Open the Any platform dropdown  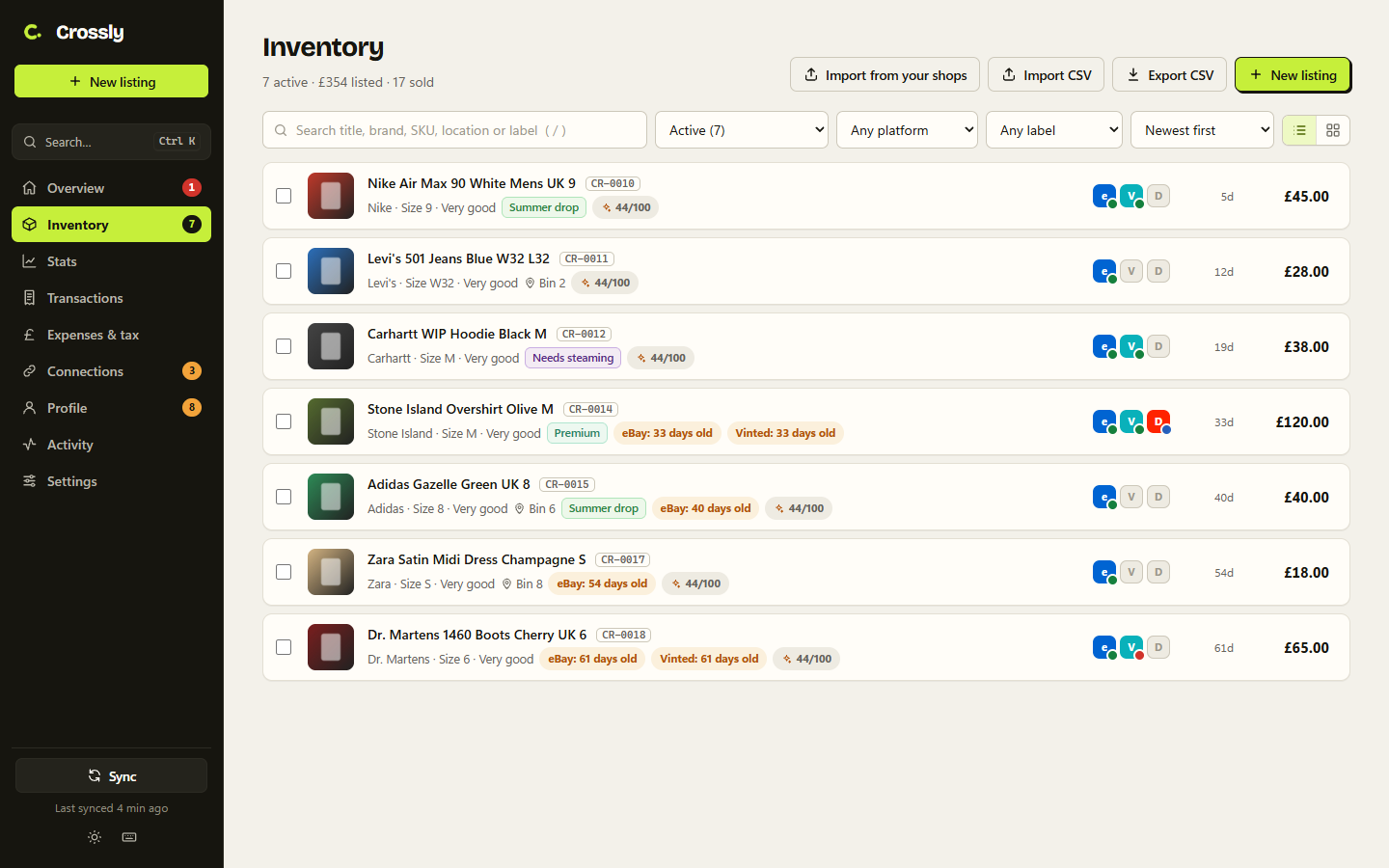click(907, 130)
